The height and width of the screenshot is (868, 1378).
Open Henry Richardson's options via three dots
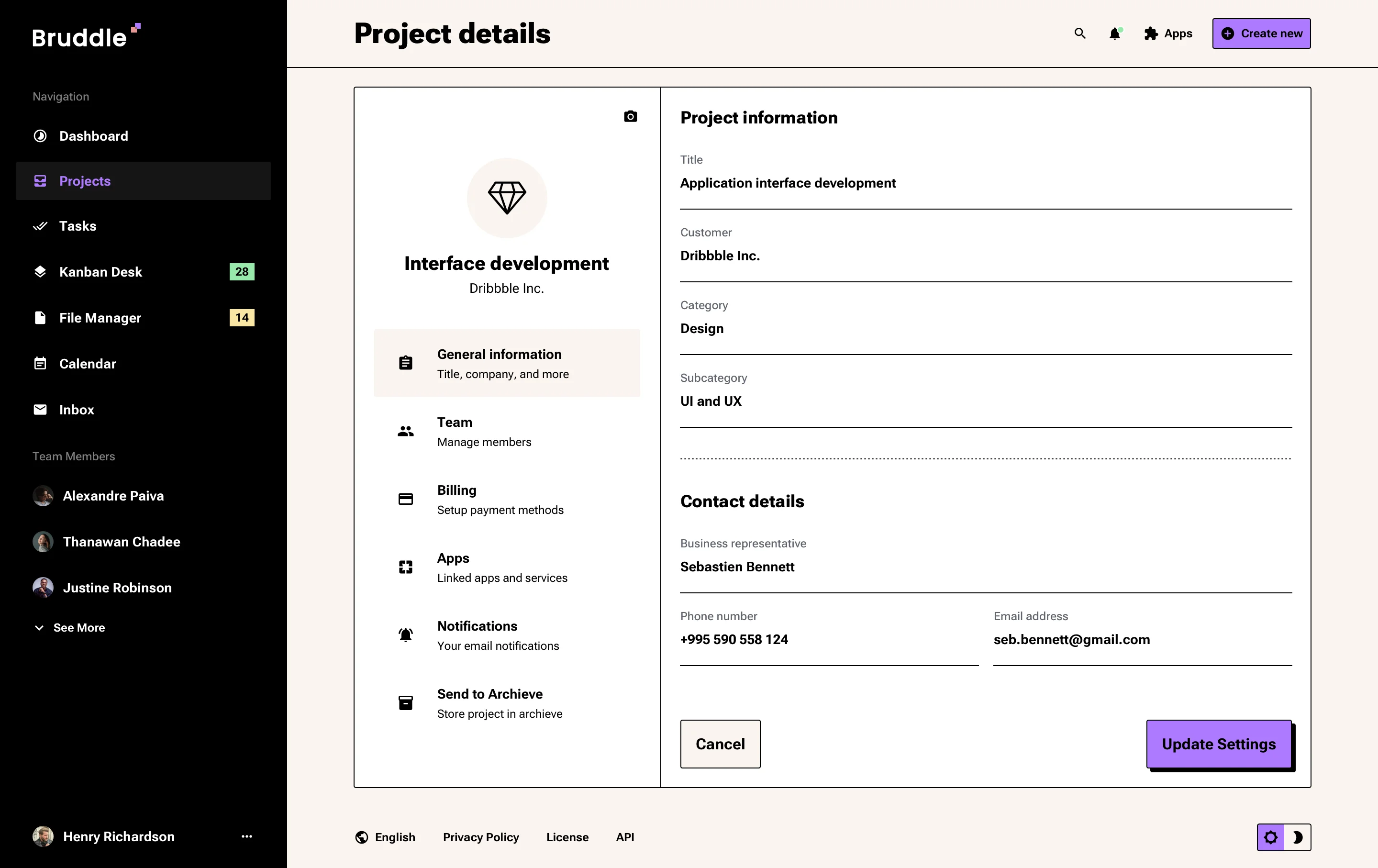(x=246, y=836)
